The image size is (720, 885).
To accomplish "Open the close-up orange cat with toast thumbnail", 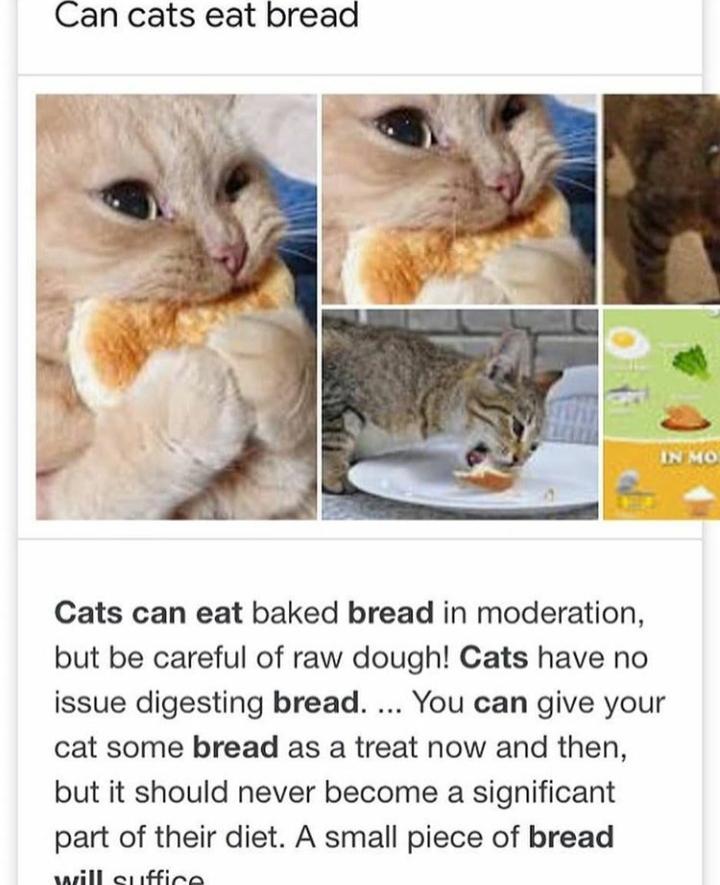I will click(x=459, y=199).
